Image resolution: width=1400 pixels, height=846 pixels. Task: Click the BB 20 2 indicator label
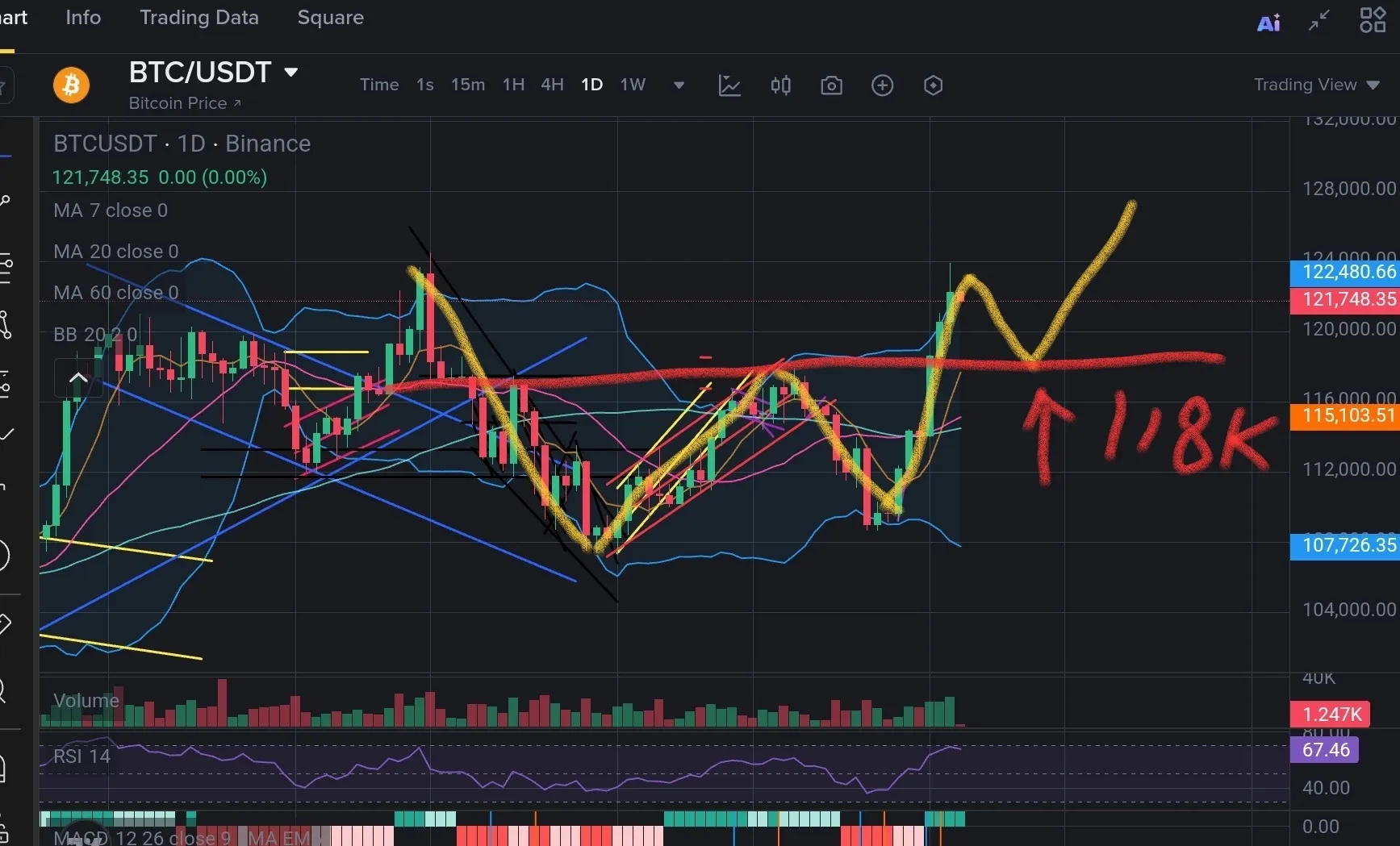(95, 334)
